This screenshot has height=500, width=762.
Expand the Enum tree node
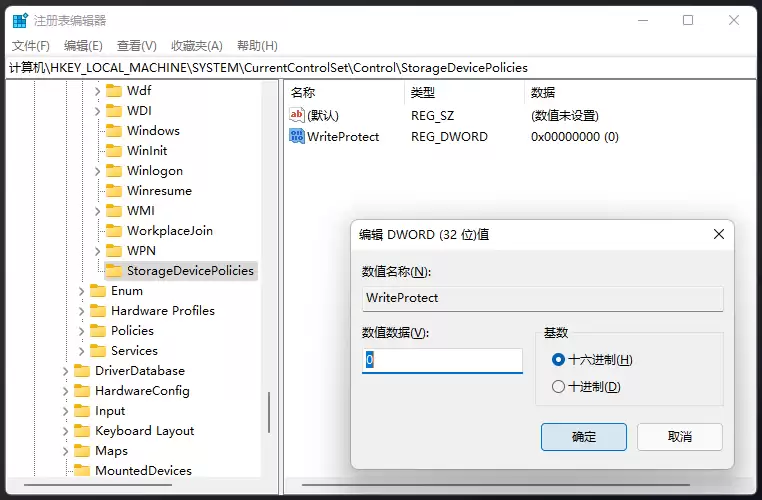click(81, 292)
